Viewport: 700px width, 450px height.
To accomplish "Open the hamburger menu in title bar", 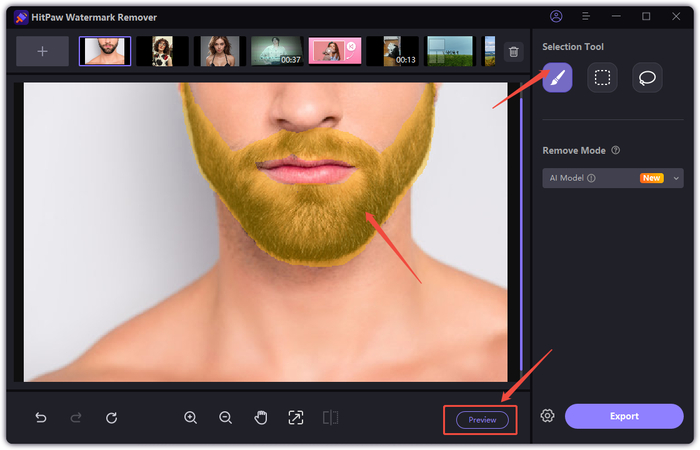I will click(586, 17).
